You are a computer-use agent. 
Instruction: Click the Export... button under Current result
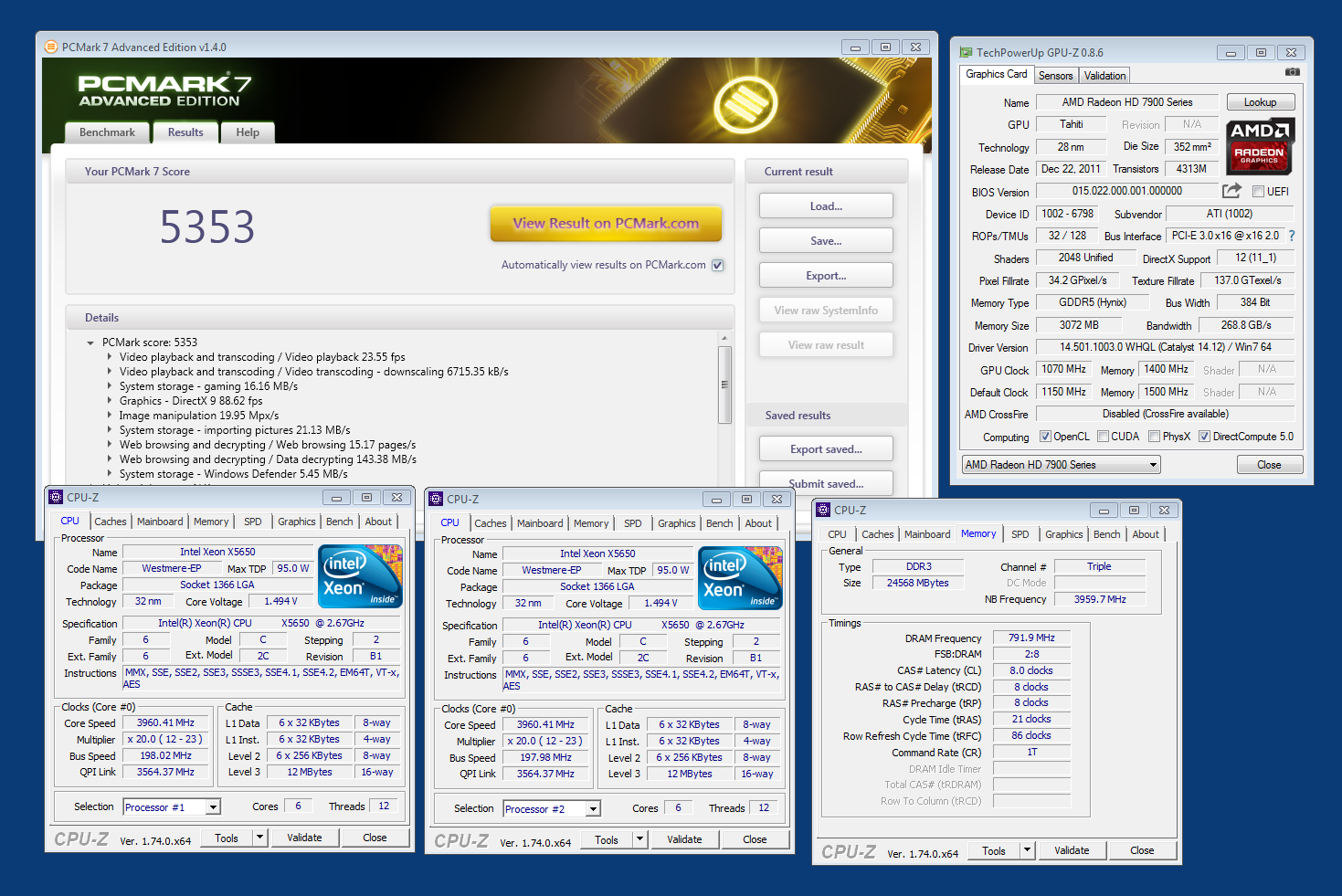(x=826, y=276)
